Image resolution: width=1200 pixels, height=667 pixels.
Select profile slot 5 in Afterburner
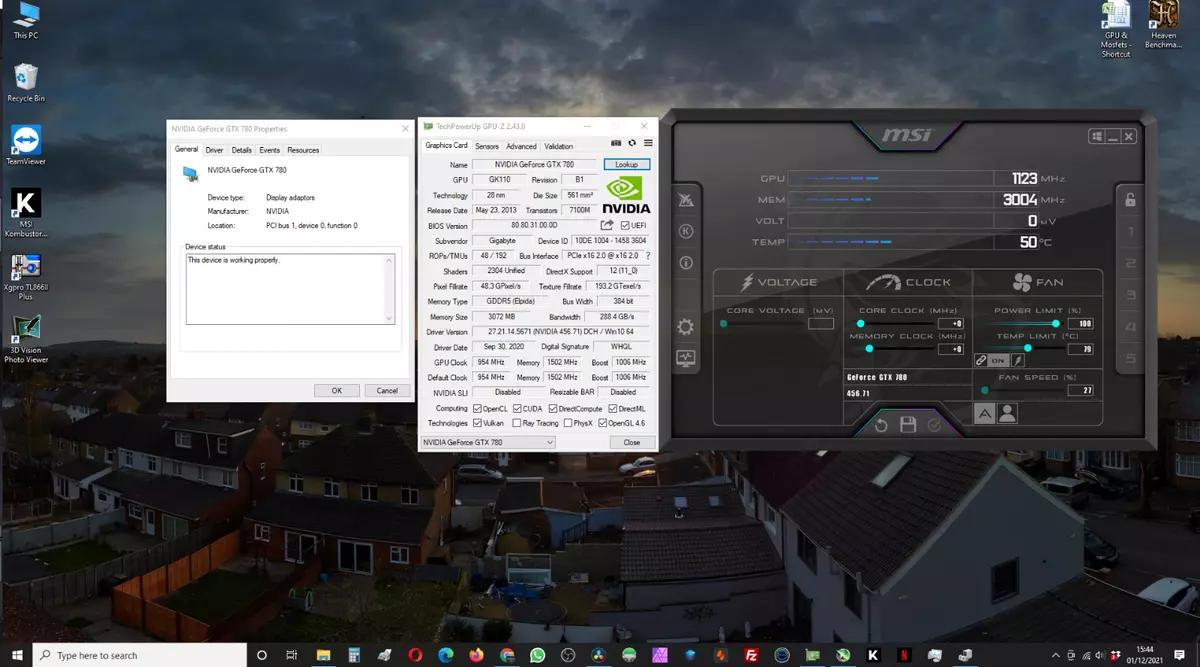(1130, 358)
